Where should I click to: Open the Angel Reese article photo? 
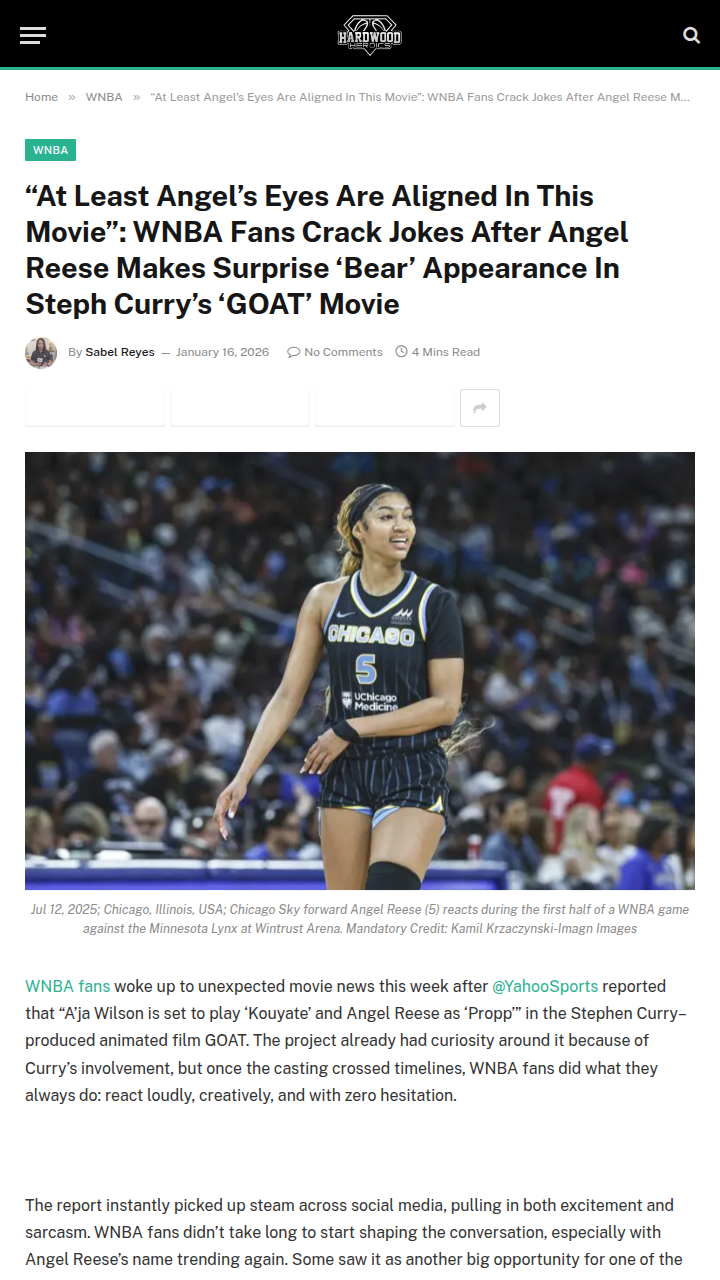click(x=360, y=671)
